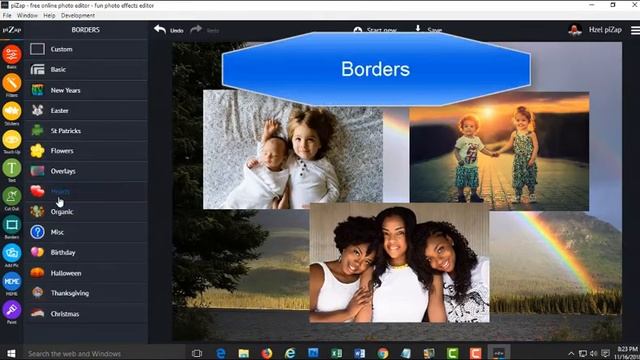Show hidden system tray icons
The width and height of the screenshot is (640, 360).
point(571,353)
